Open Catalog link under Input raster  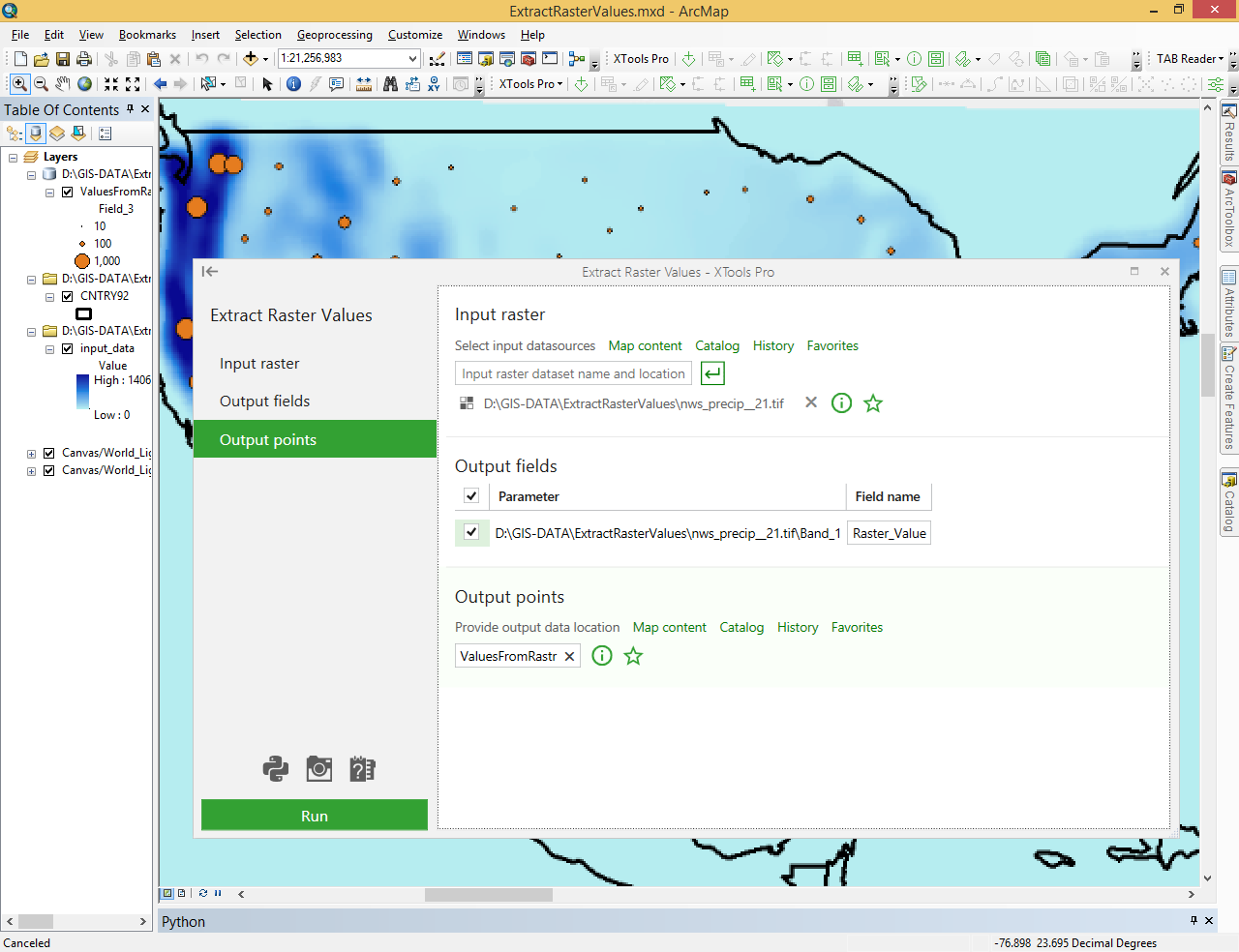717,345
